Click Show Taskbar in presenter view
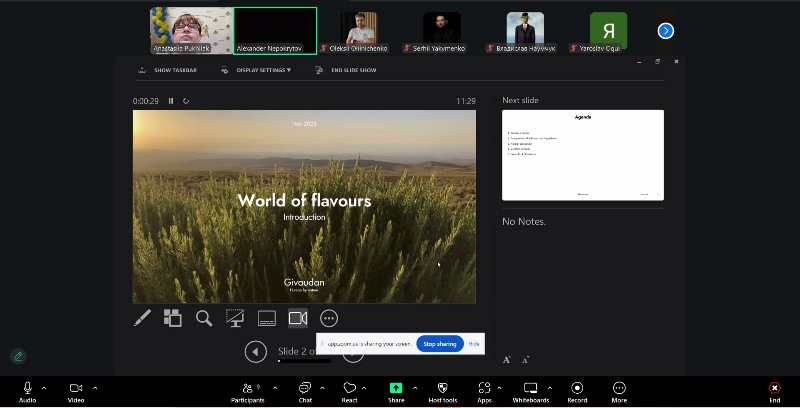The image size is (800, 408). pos(168,70)
